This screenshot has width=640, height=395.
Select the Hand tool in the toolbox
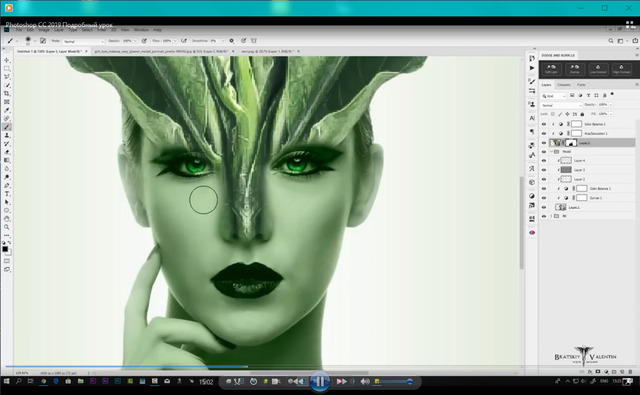point(7,219)
